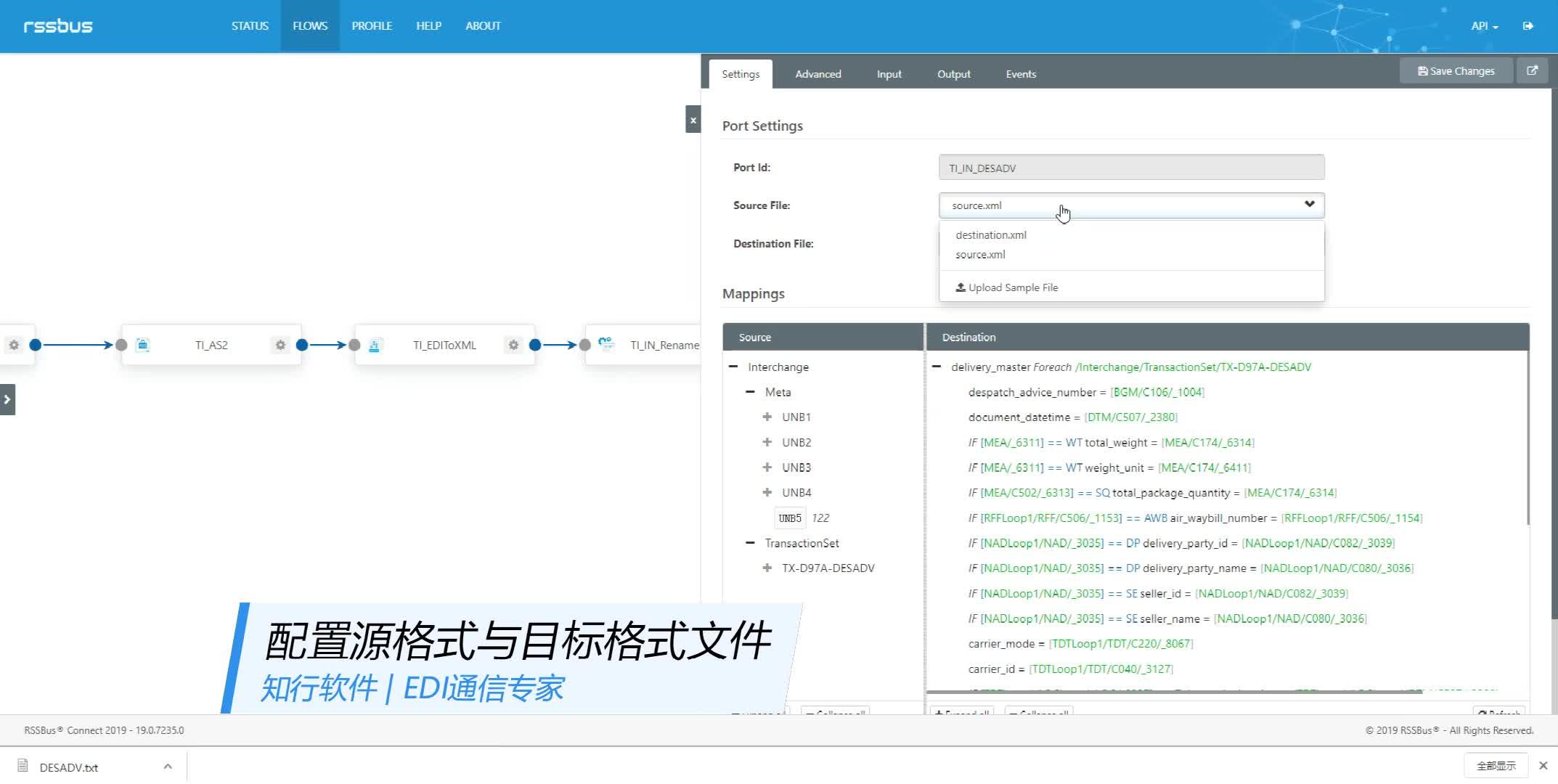The height and width of the screenshot is (784, 1558).
Task: Open the API dropdown menu
Action: pos(1483,25)
